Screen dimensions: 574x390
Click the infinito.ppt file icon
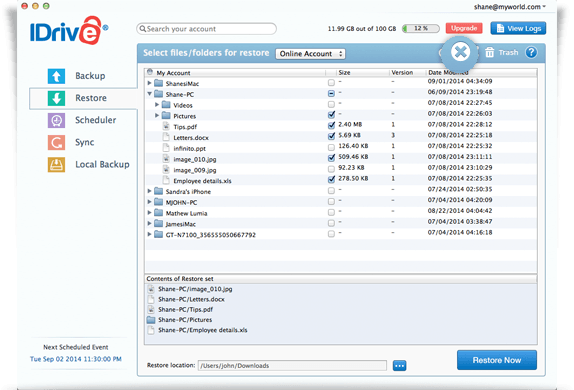click(166, 148)
